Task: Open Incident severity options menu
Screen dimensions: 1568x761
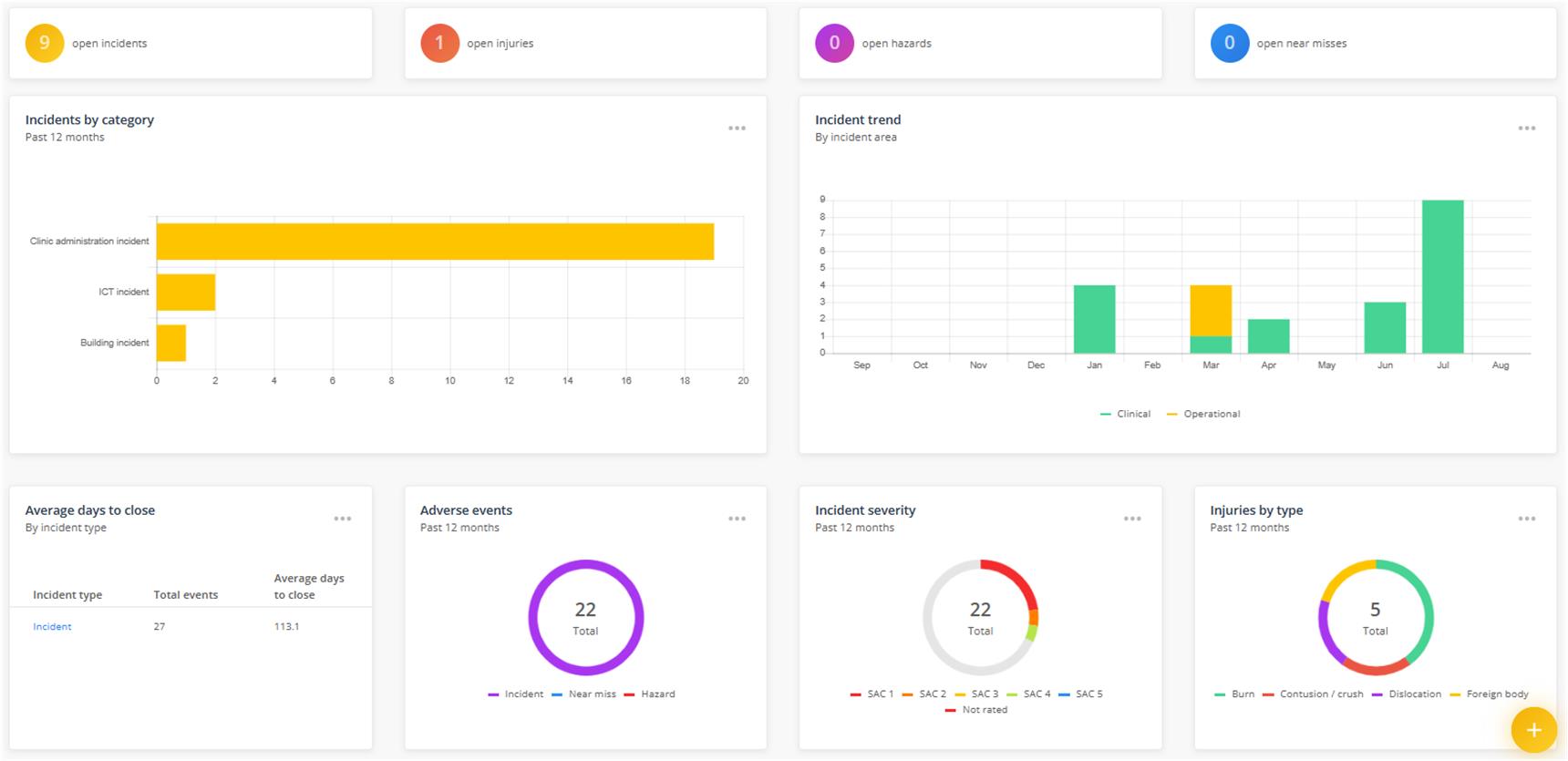Action: [x=1131, y=519]
